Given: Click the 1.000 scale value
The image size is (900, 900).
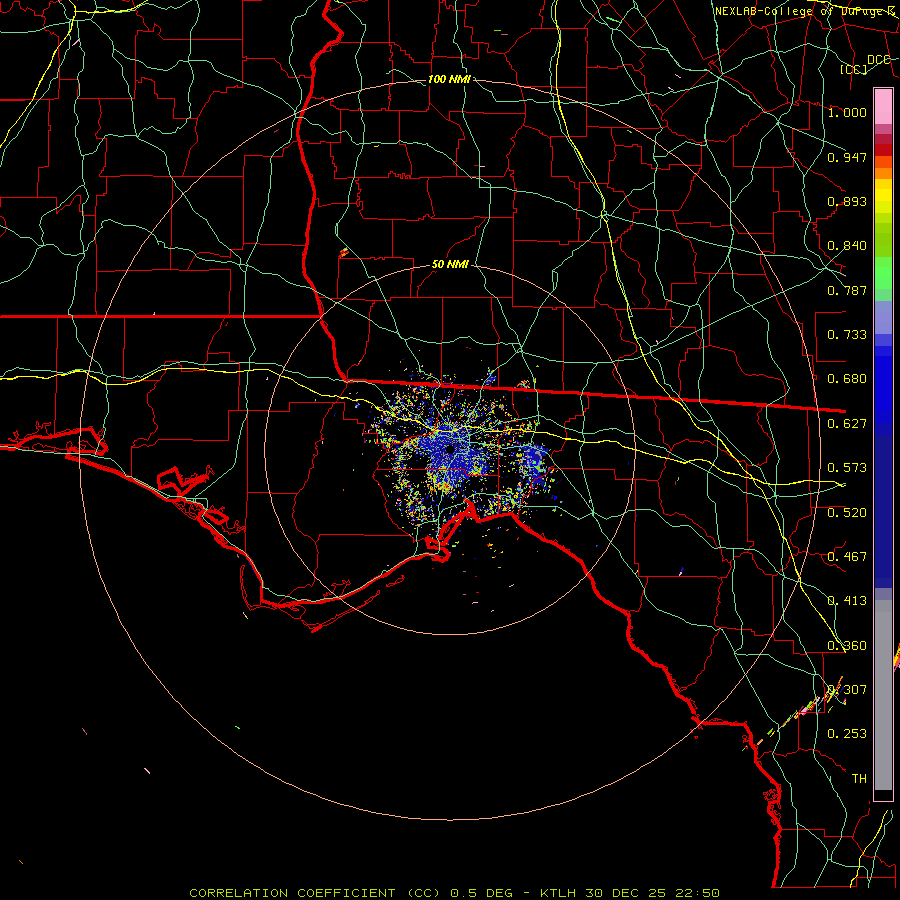Looking at the screenshot, I should (x=847, y=112).
